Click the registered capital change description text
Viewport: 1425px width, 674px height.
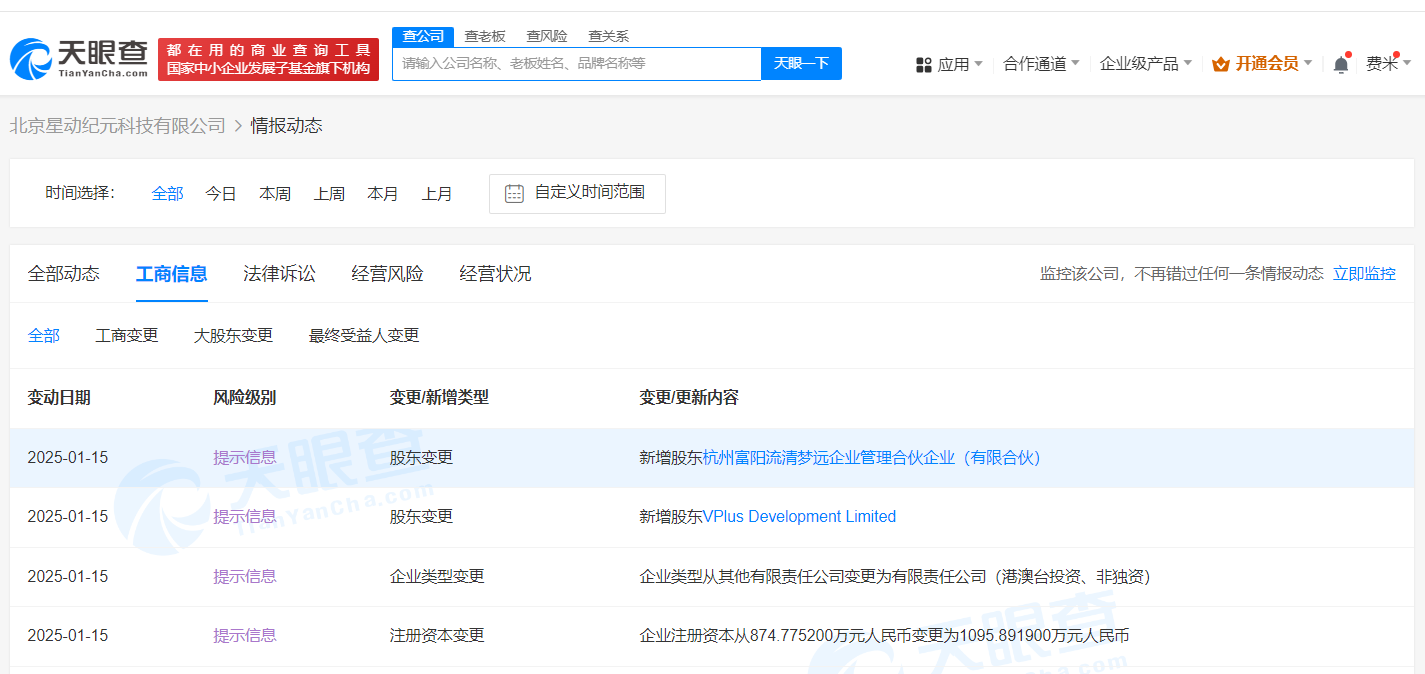tap(884, 635)
